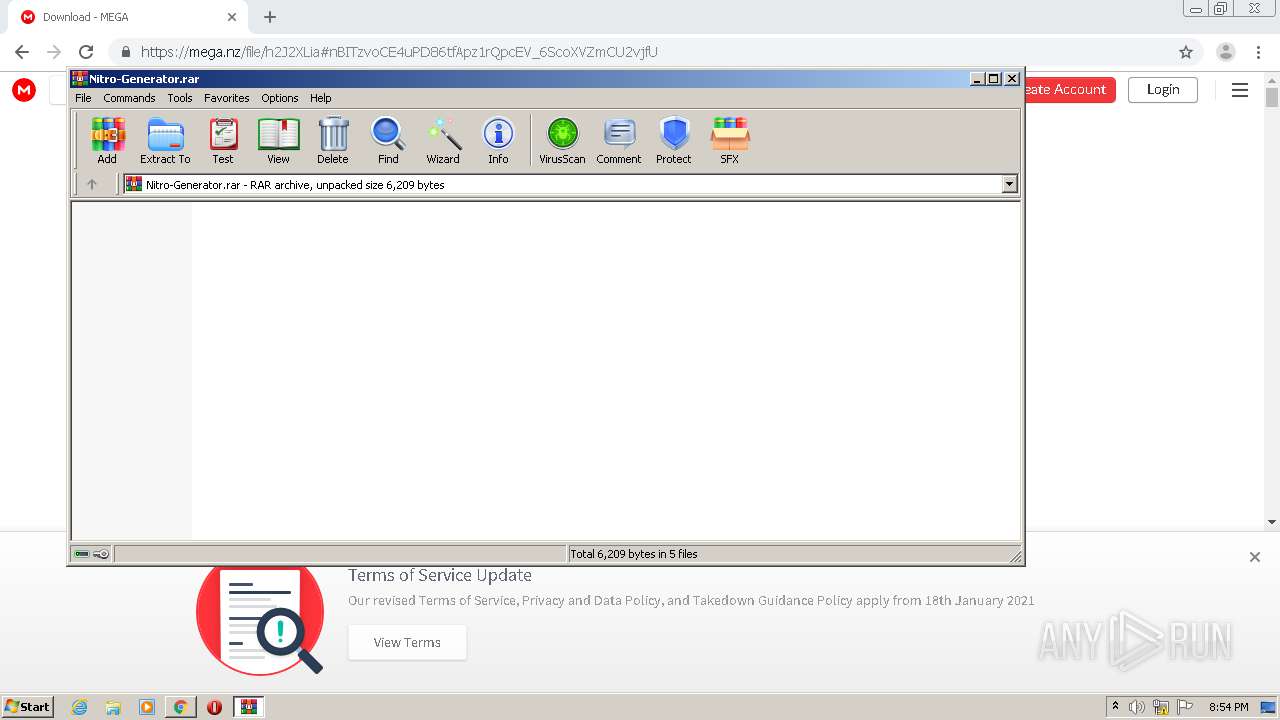Click the drive icon in WinRAR status bar

point(82,554)
